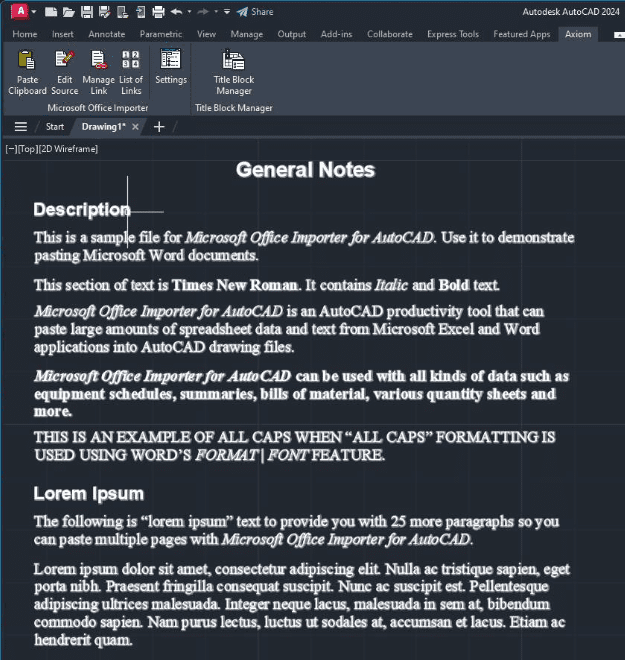Open the Annotate ribbon tab
The image size is (625, 660).
click(x=106, y=34)
